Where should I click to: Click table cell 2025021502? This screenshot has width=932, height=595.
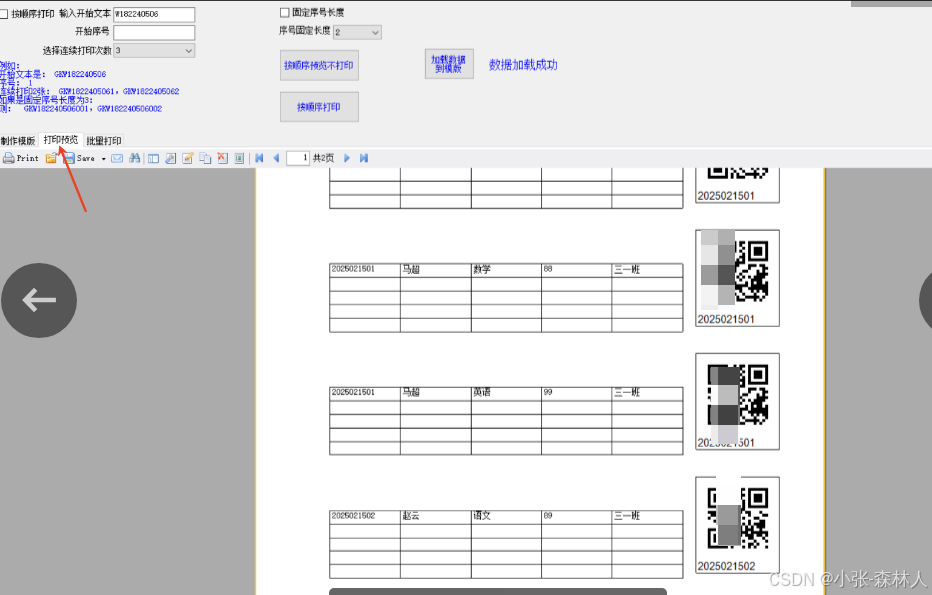pos(365,517)
